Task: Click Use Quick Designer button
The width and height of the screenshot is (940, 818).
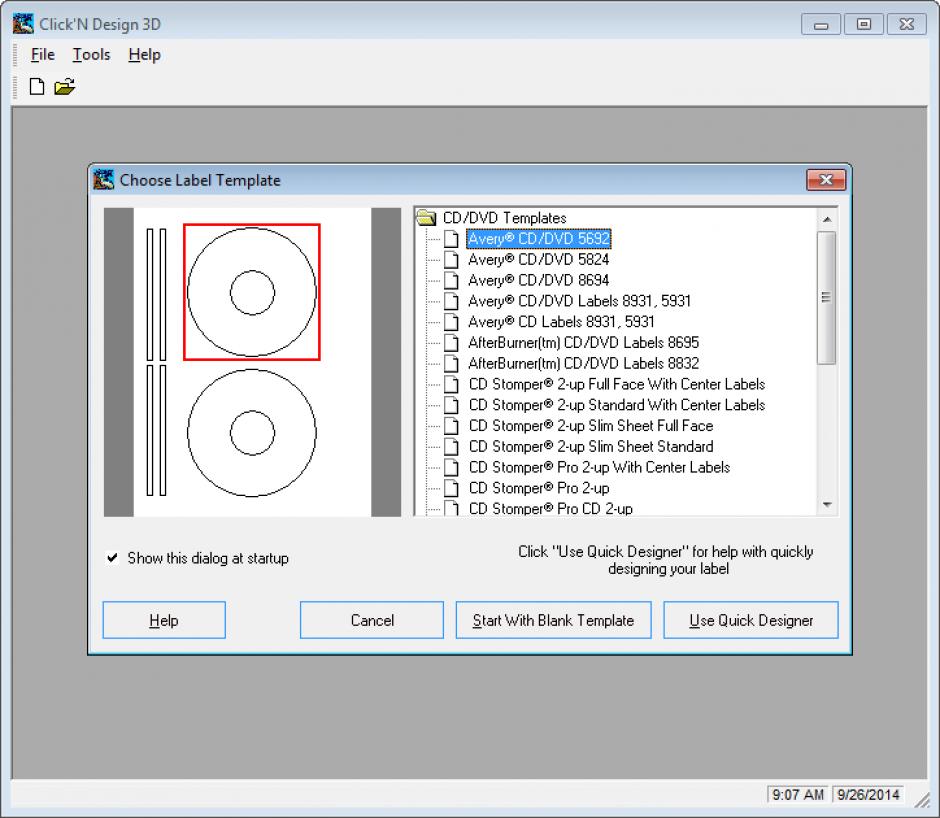Action: point(751,620)
